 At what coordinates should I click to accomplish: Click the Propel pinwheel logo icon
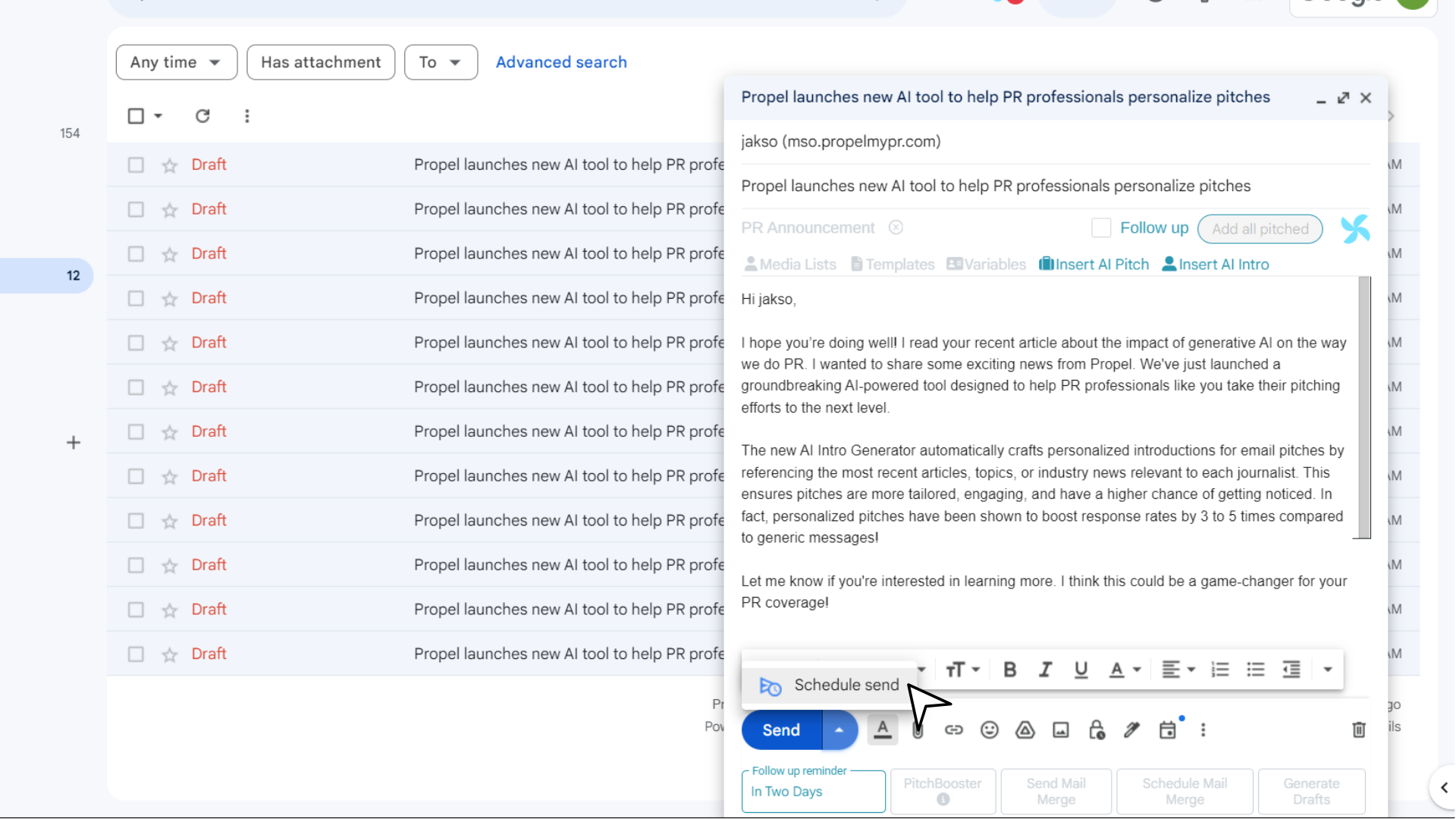click(1355, 228)
